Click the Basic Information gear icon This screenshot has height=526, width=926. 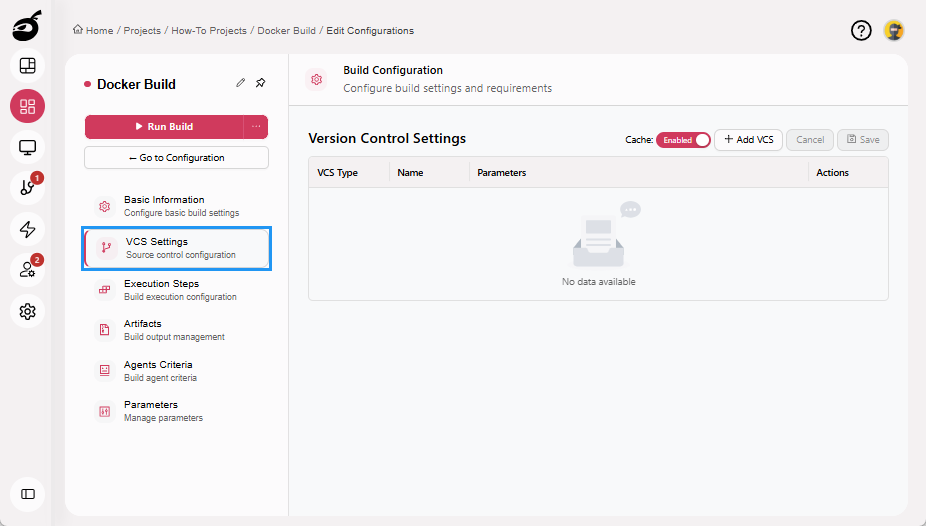105,206
